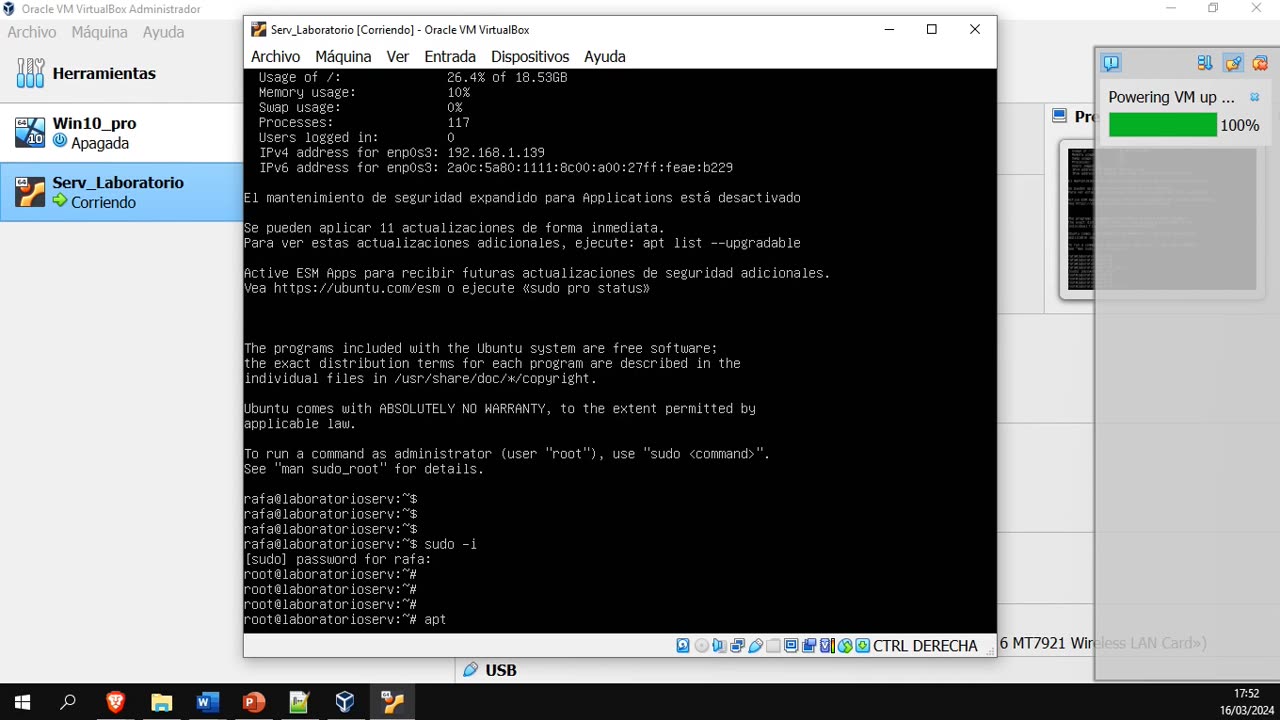Image resolution: width=1280 pixels, height=720 pixels.
Task: Open the Dispositivos menu
Action: coord(530,57)
